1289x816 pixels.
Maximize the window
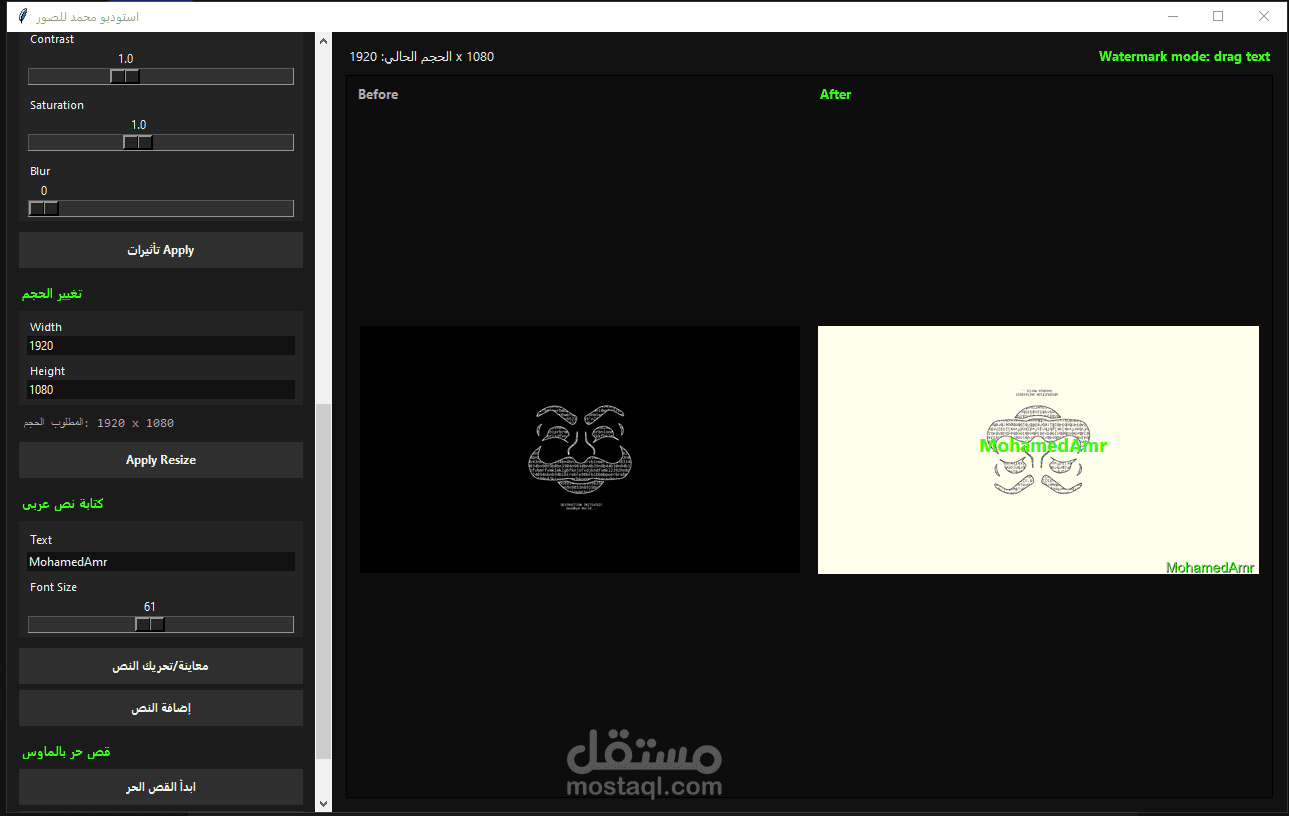tap(1218, 16)
